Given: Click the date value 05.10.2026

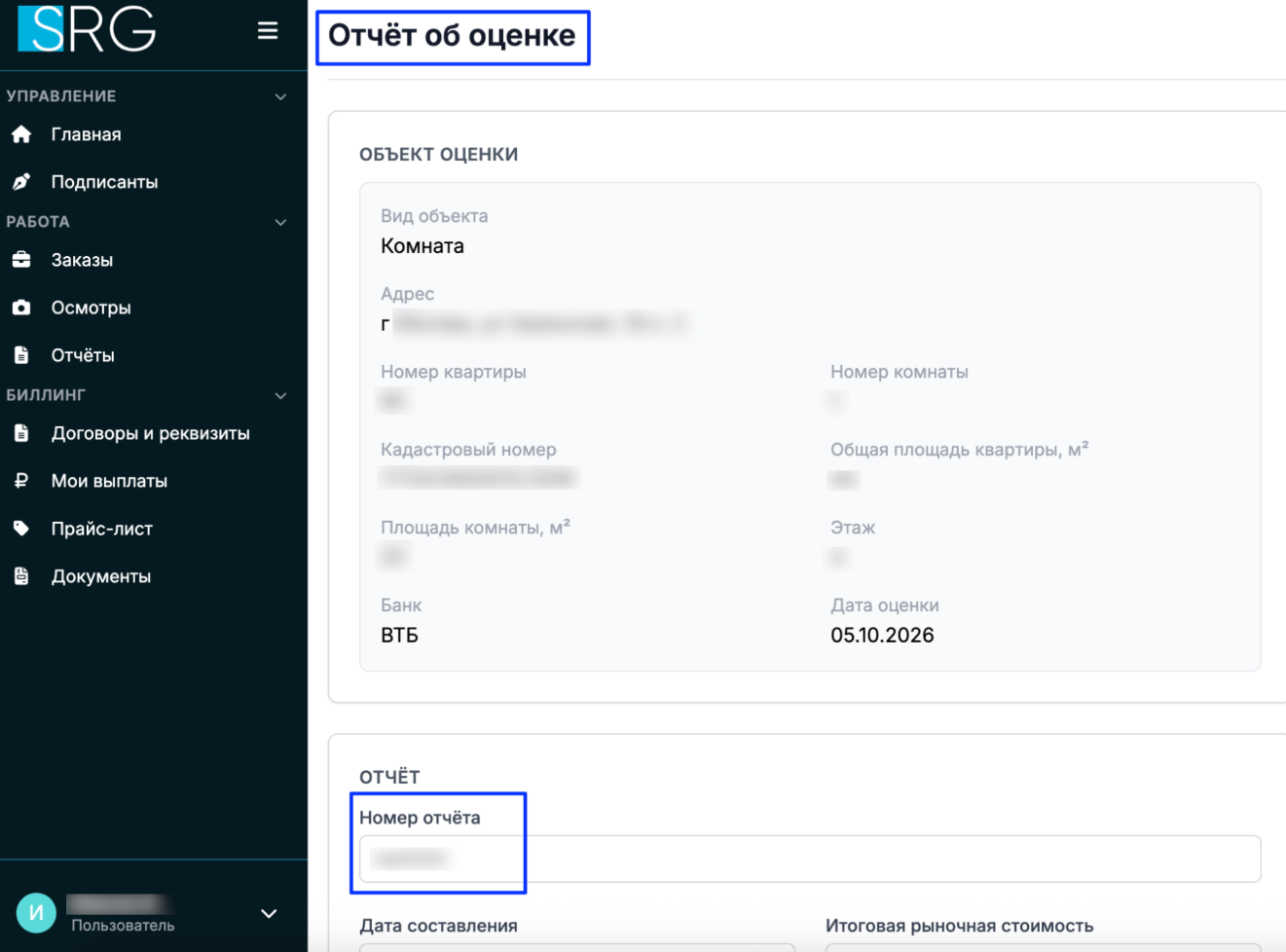Looking at the screenshot, I should [x=883, y=636].
